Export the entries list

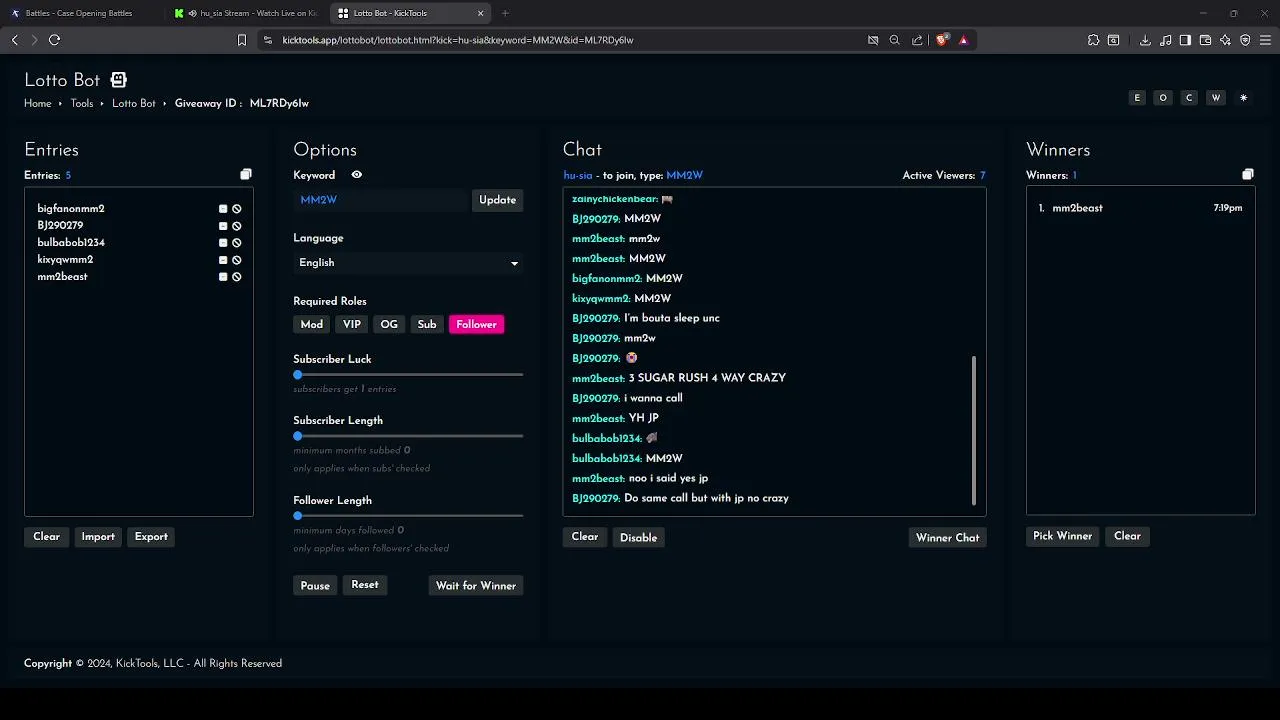click(x=151, y=537)
